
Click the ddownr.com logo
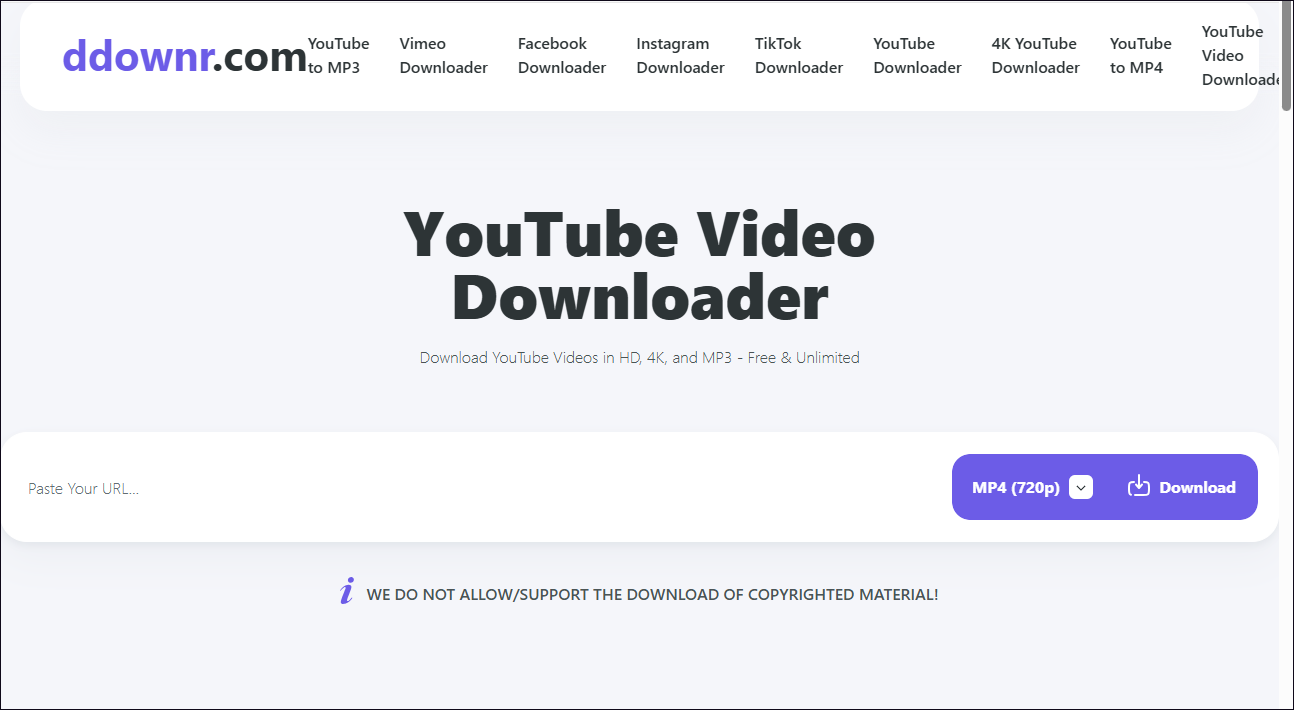(184, 57)
